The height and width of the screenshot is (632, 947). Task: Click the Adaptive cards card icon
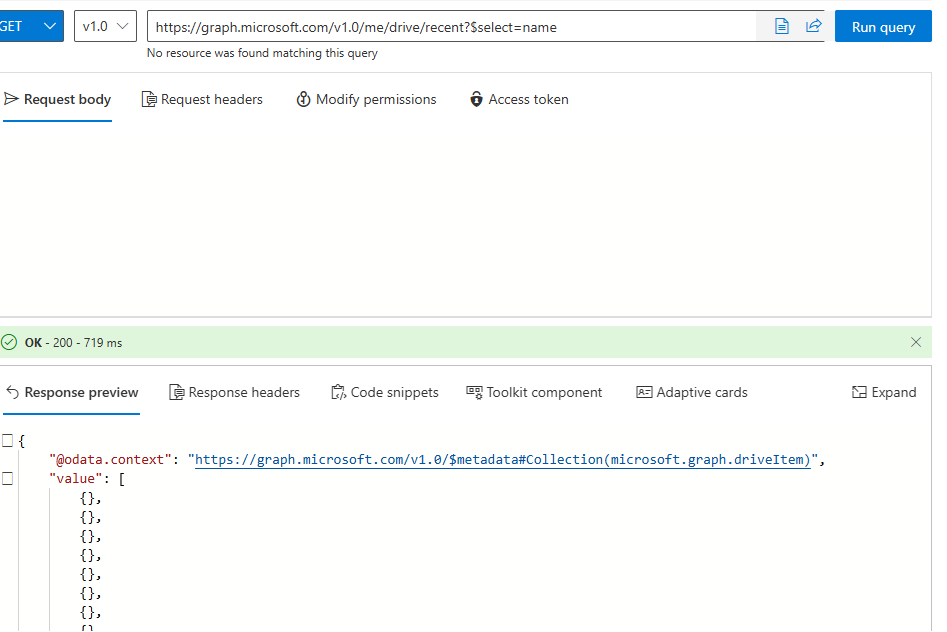click(643, 392)
